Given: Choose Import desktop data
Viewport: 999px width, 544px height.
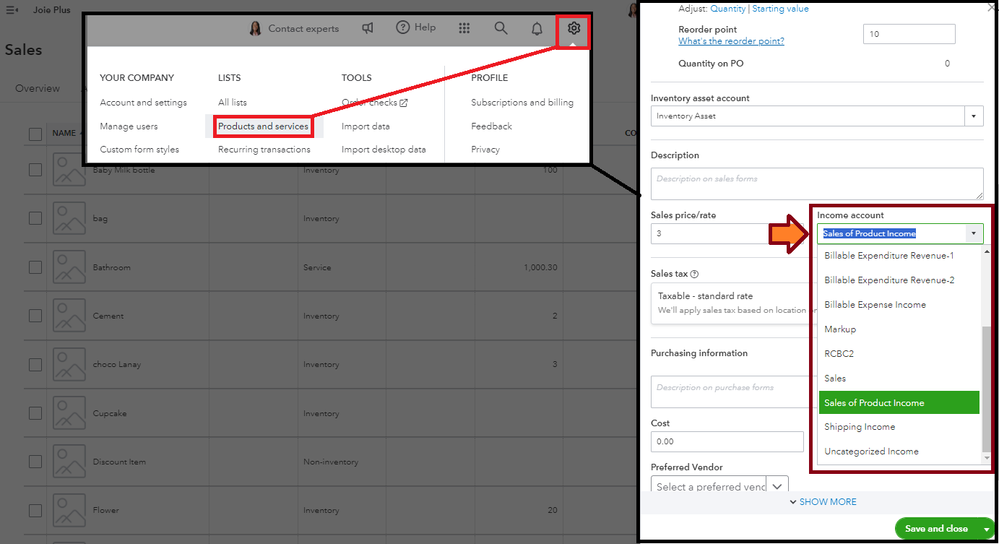Looking at the screenshot, I should [x=384, y=150].
